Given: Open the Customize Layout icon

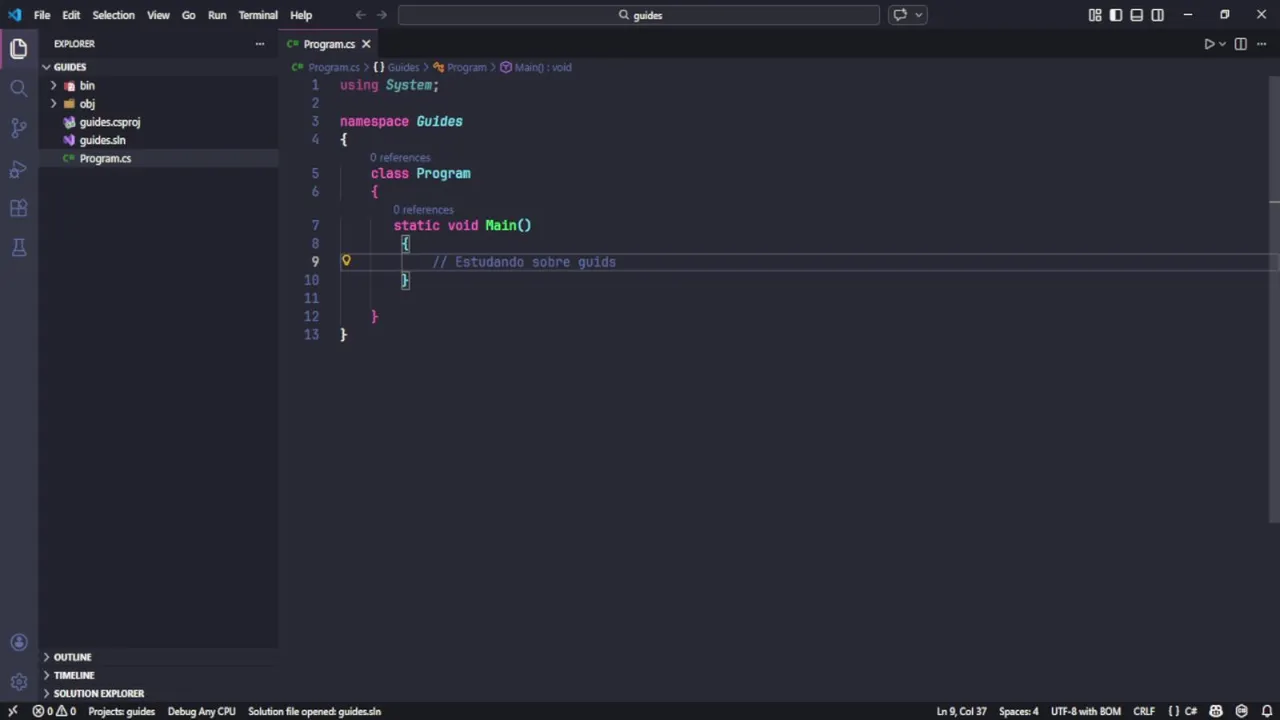Looking at the screenshot, I should [x=1095, y=15].
